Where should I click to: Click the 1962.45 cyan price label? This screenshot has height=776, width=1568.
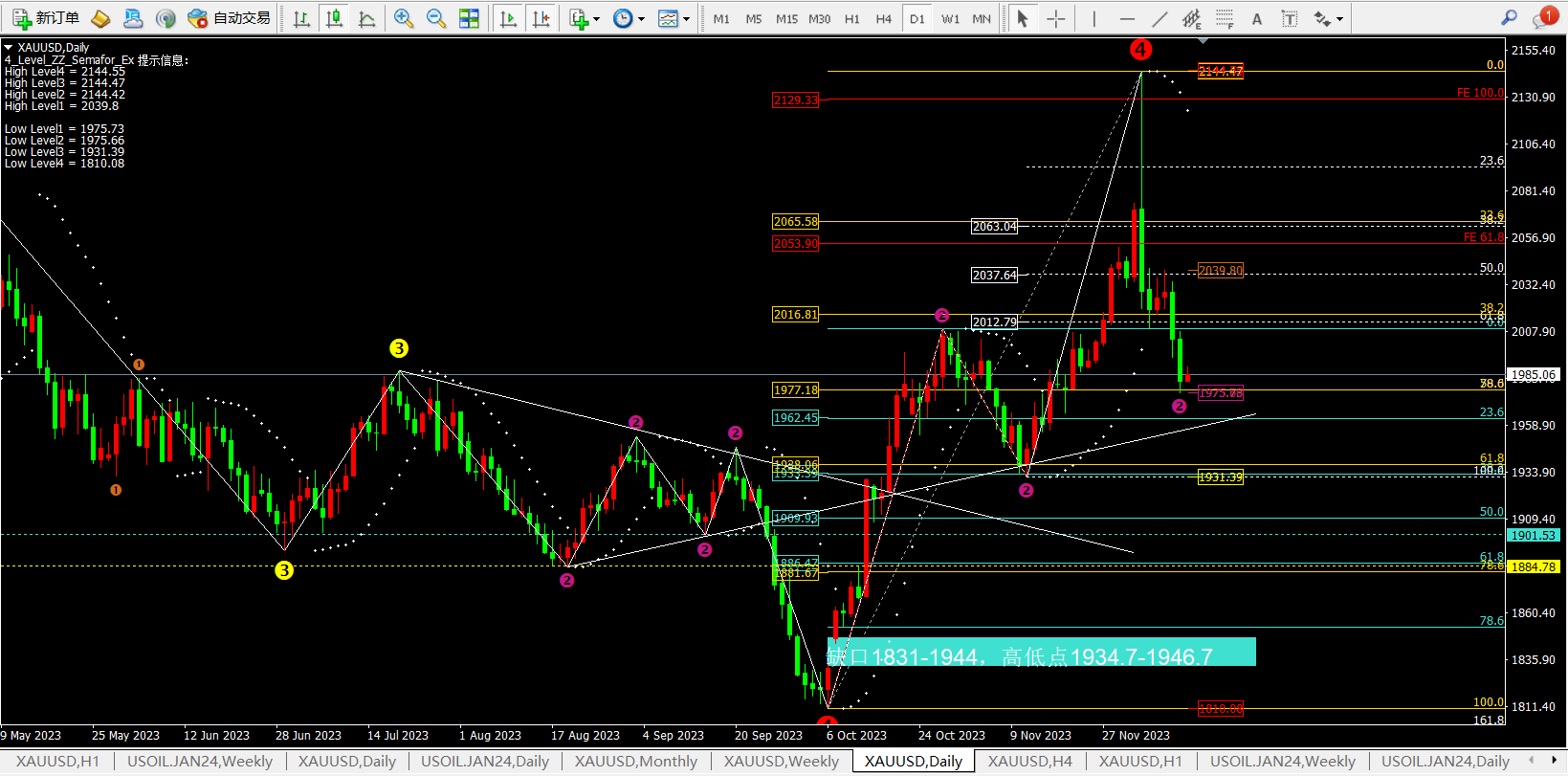[796, 417]
